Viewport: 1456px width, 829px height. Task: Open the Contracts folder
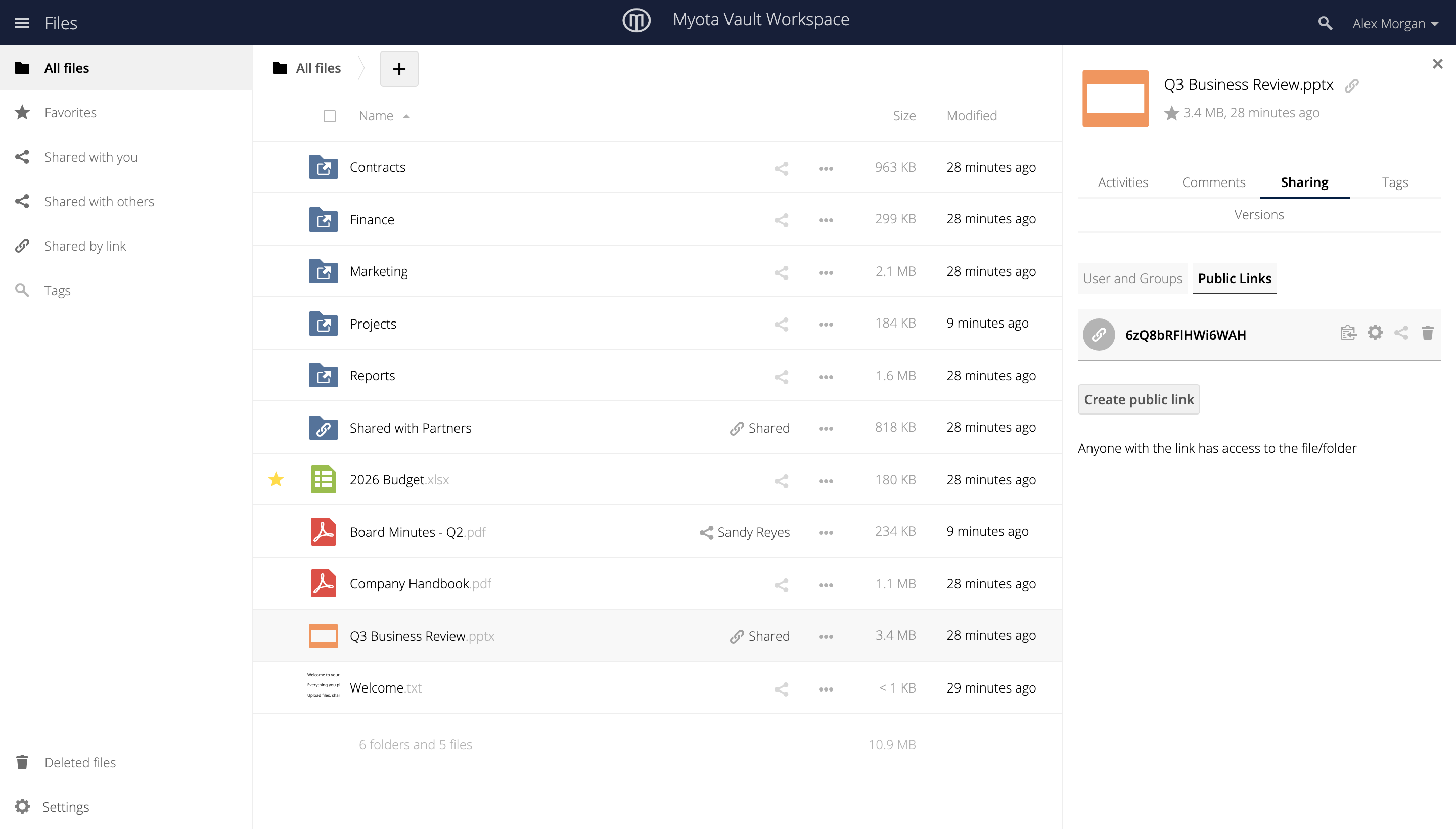pos(378,167)
